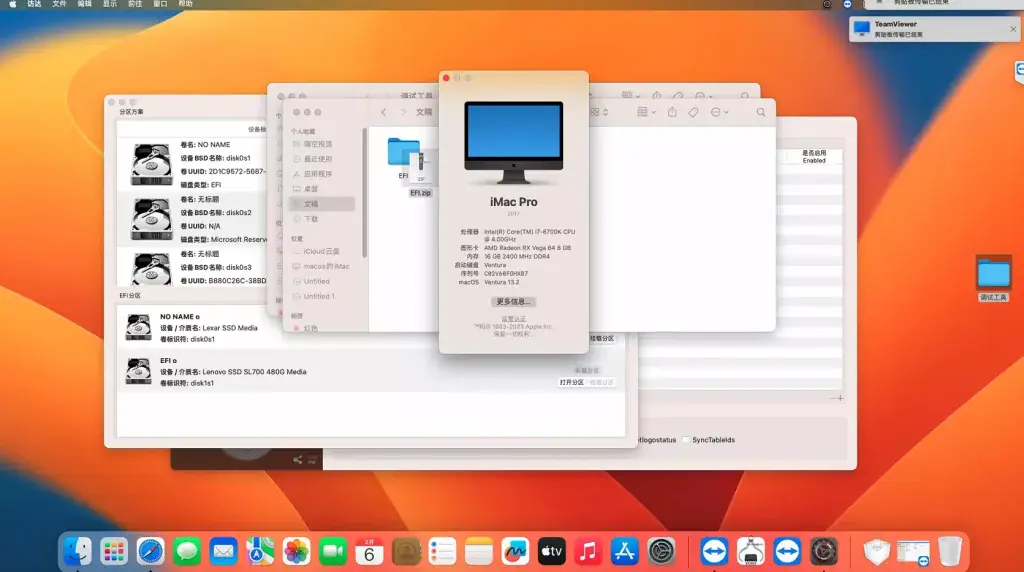The height and width of the screenshot is (572, 1024).
Task: Open Photos app in the Dock
Action: point(296,552)
